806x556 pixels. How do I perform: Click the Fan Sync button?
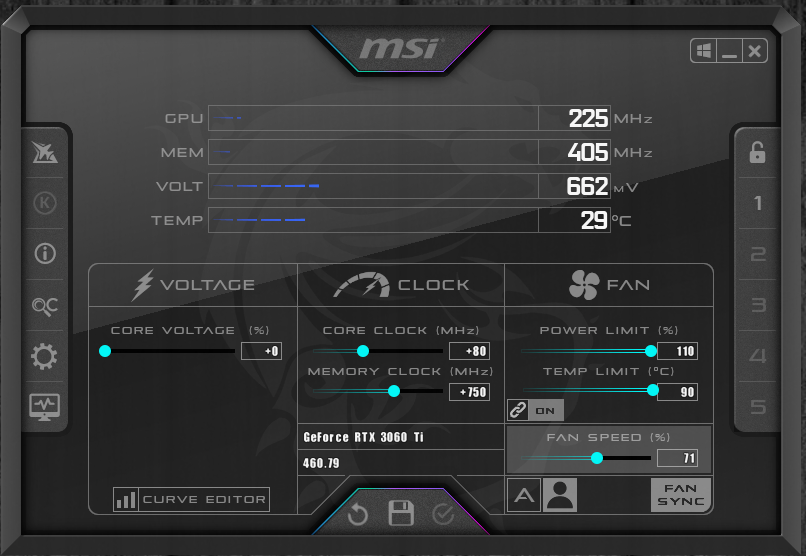click(x=681, y=495)
